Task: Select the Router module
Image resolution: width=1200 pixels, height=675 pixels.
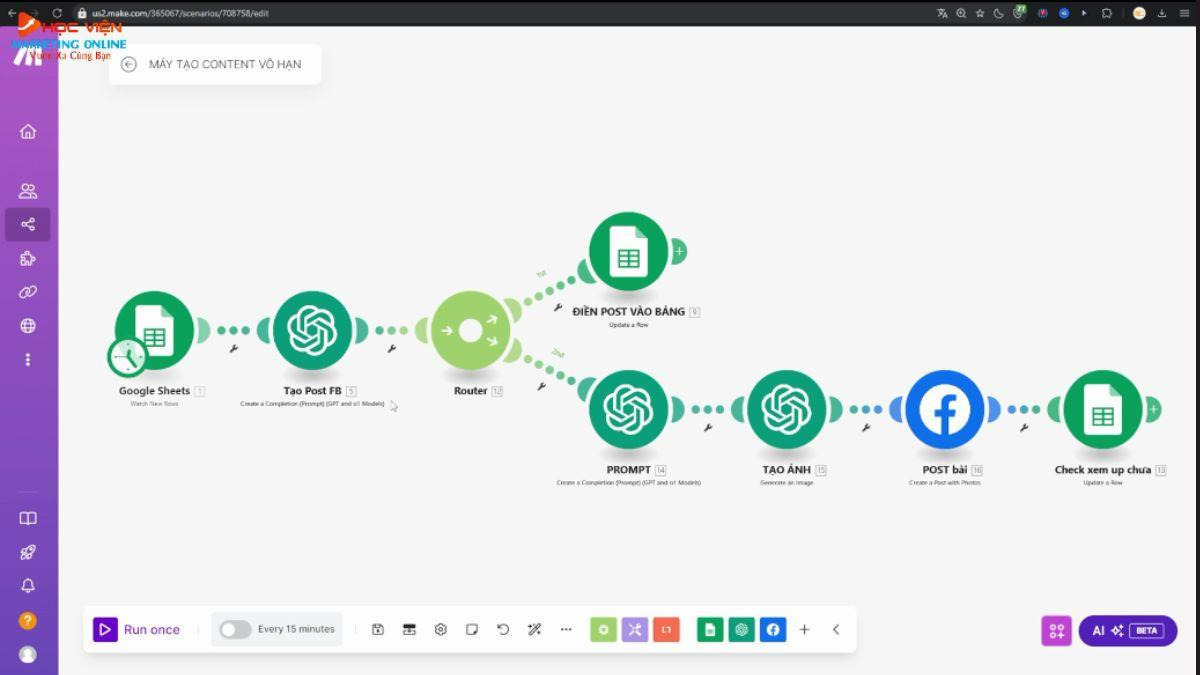Action: coord(470,330)
